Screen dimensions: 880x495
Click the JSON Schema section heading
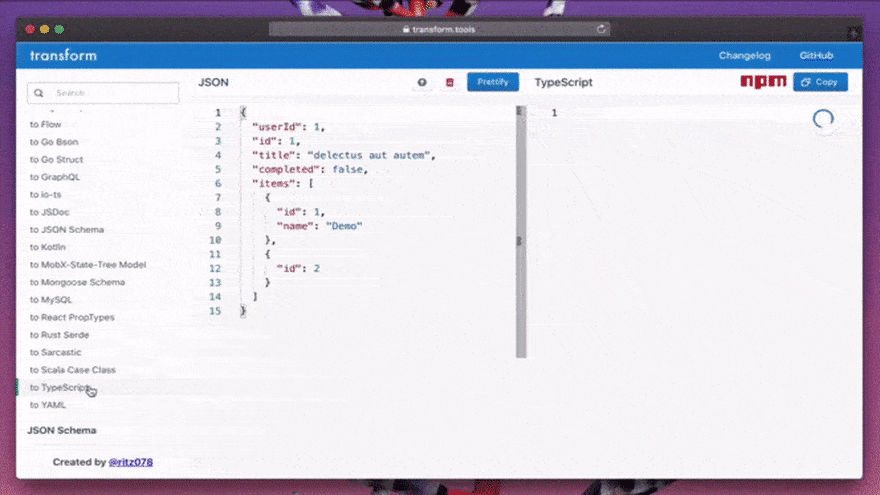coord(62,430)
